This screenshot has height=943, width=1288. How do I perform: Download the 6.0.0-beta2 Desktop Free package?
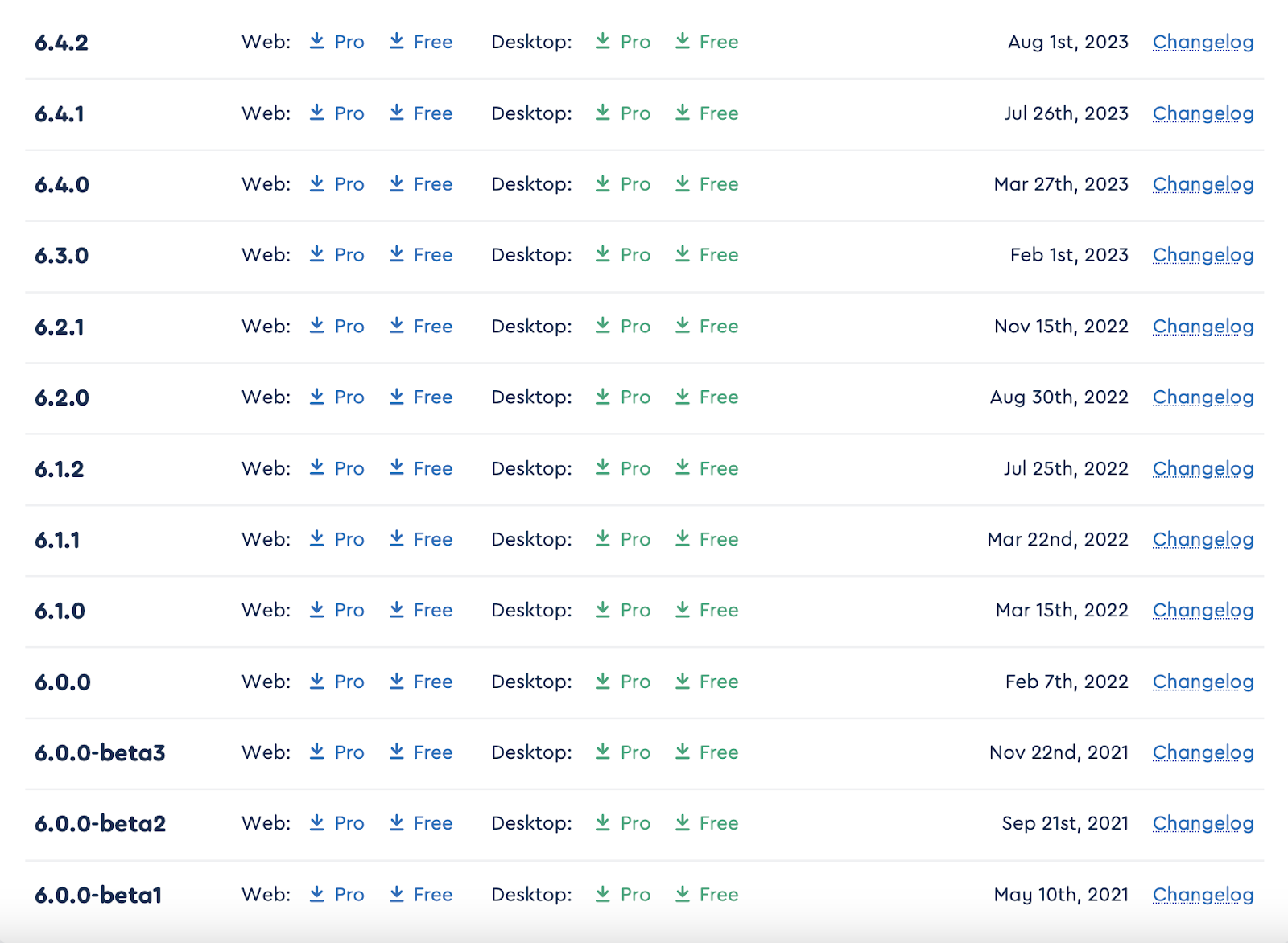pyautogui.click(x=706, y=823)
